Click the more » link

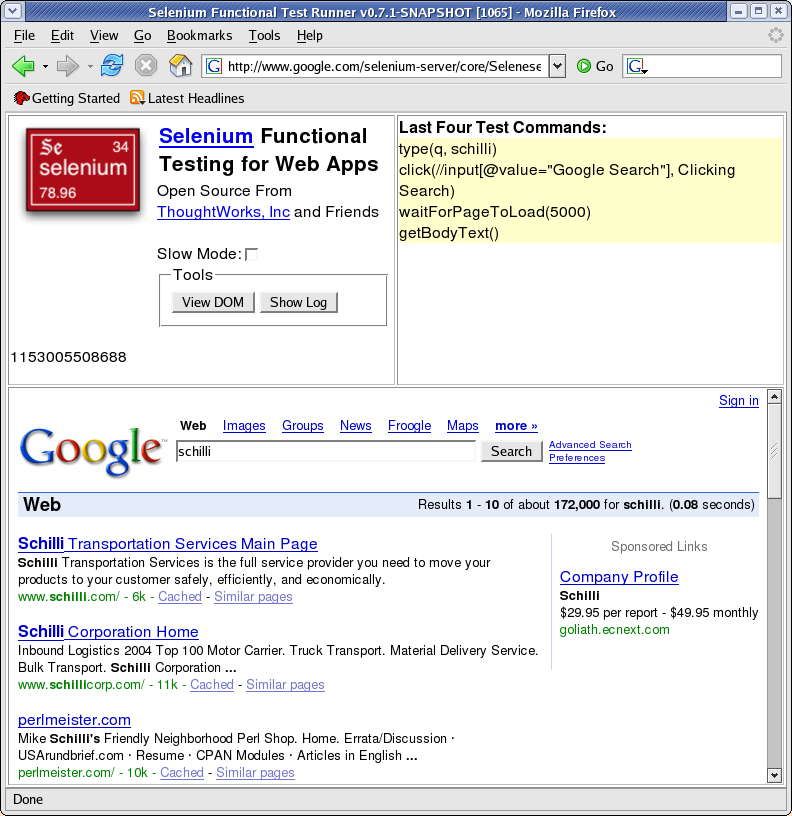pos(516,426)
